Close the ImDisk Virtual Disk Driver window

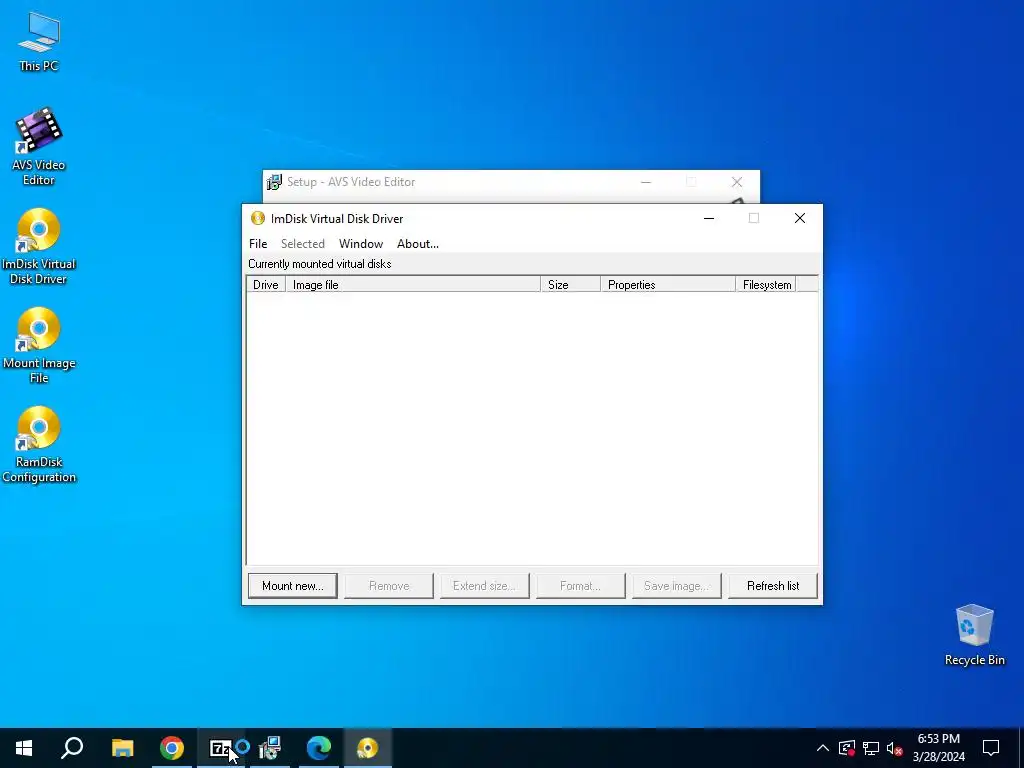799,218
